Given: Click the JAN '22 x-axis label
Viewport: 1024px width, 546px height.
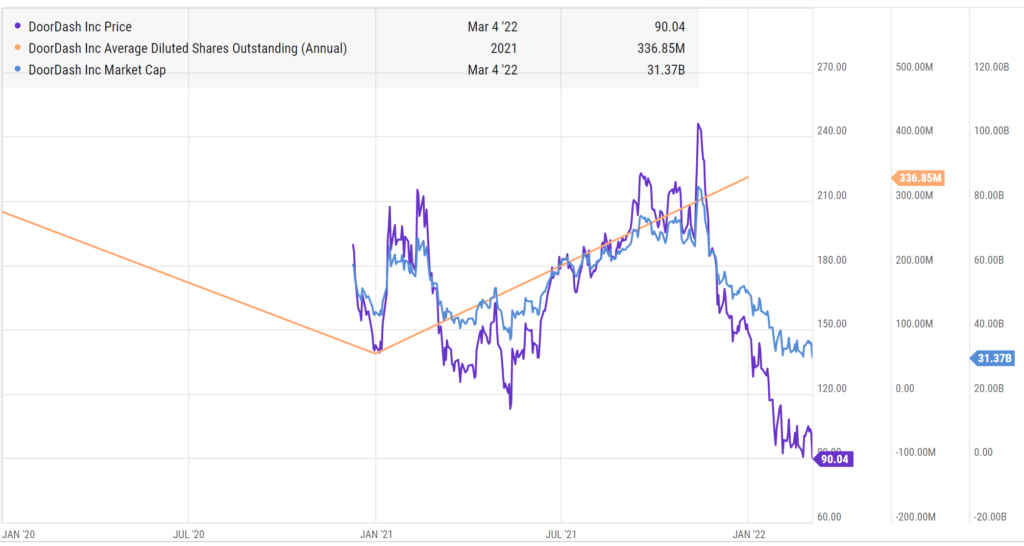Looking at the screenshot, I should 749,534.
